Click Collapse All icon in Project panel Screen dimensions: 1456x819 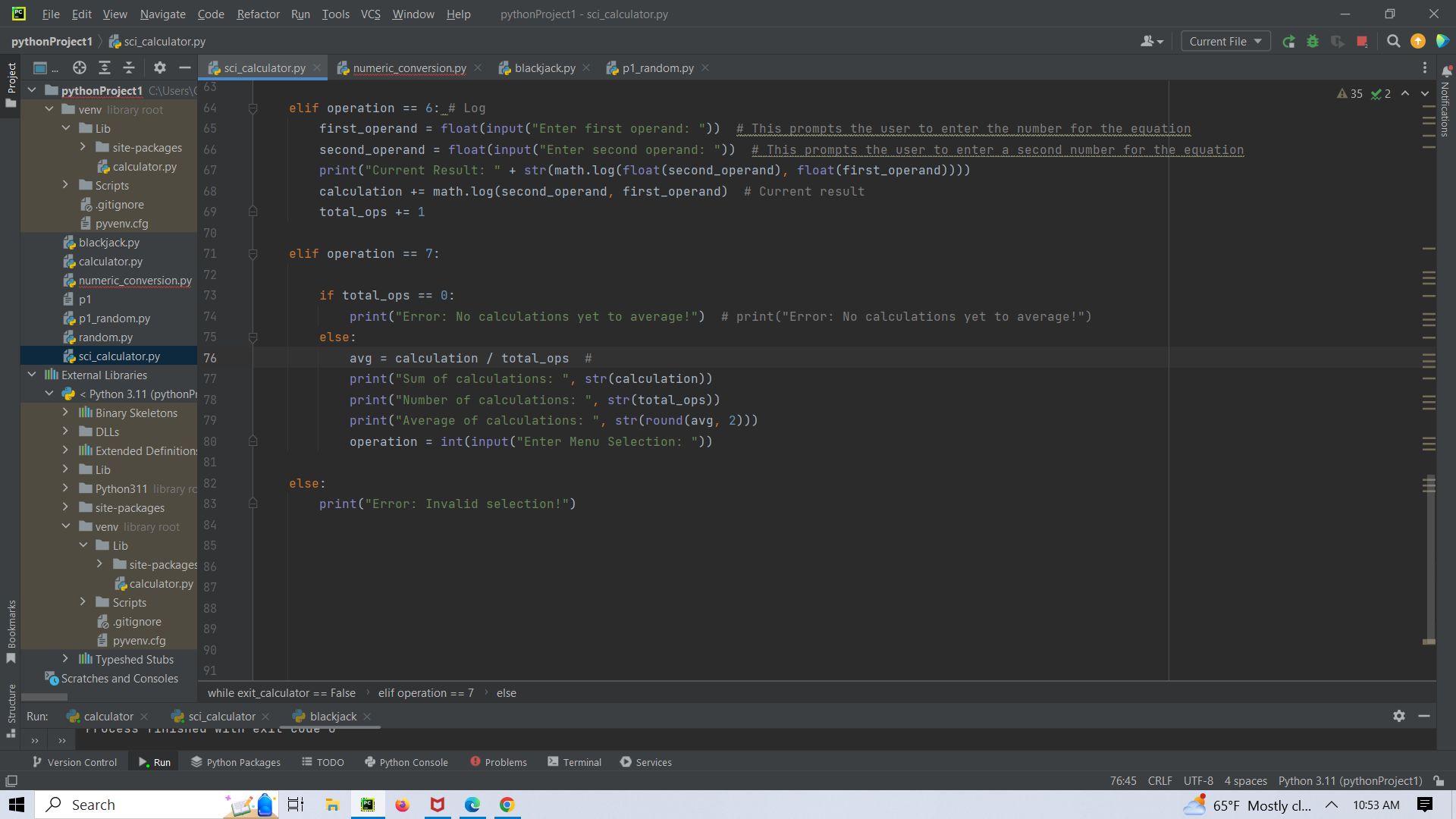pyautogui.click(x=129, y=67)
